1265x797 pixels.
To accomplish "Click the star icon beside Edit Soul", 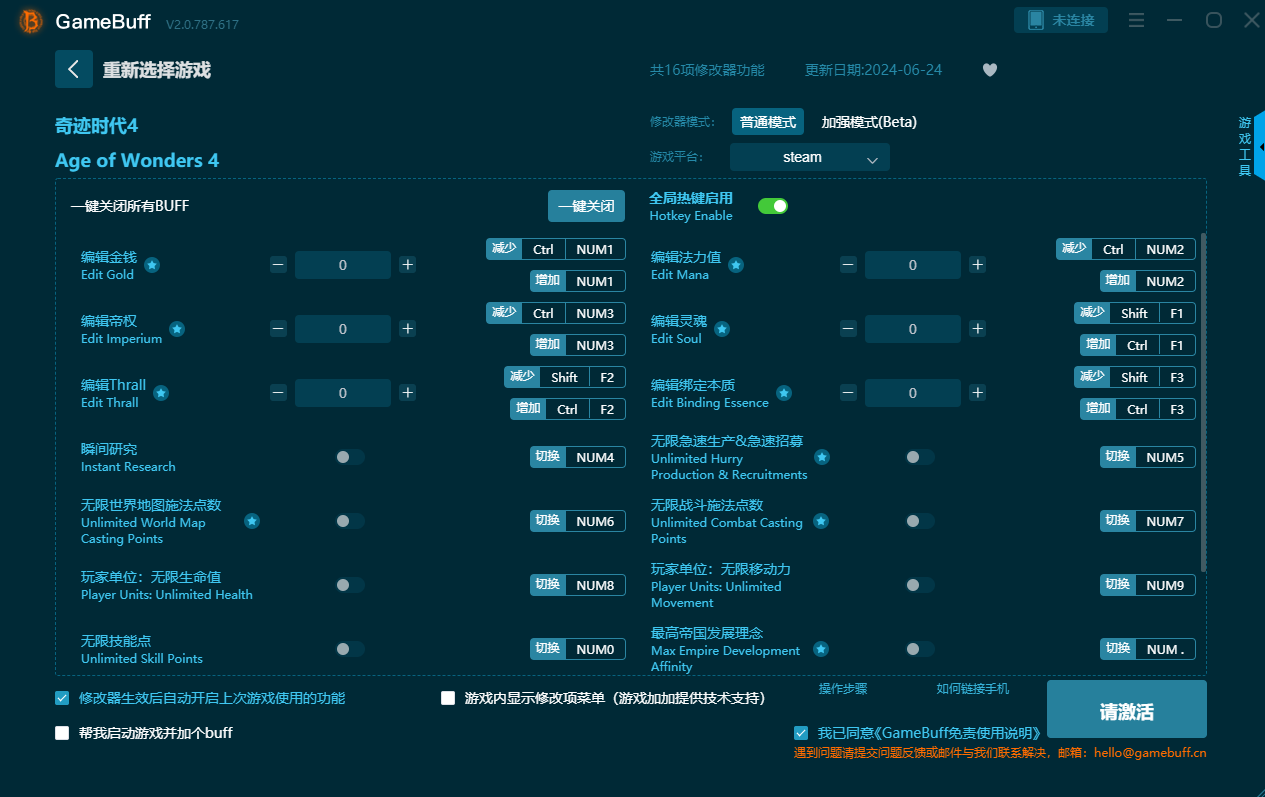I will [722, 329].
